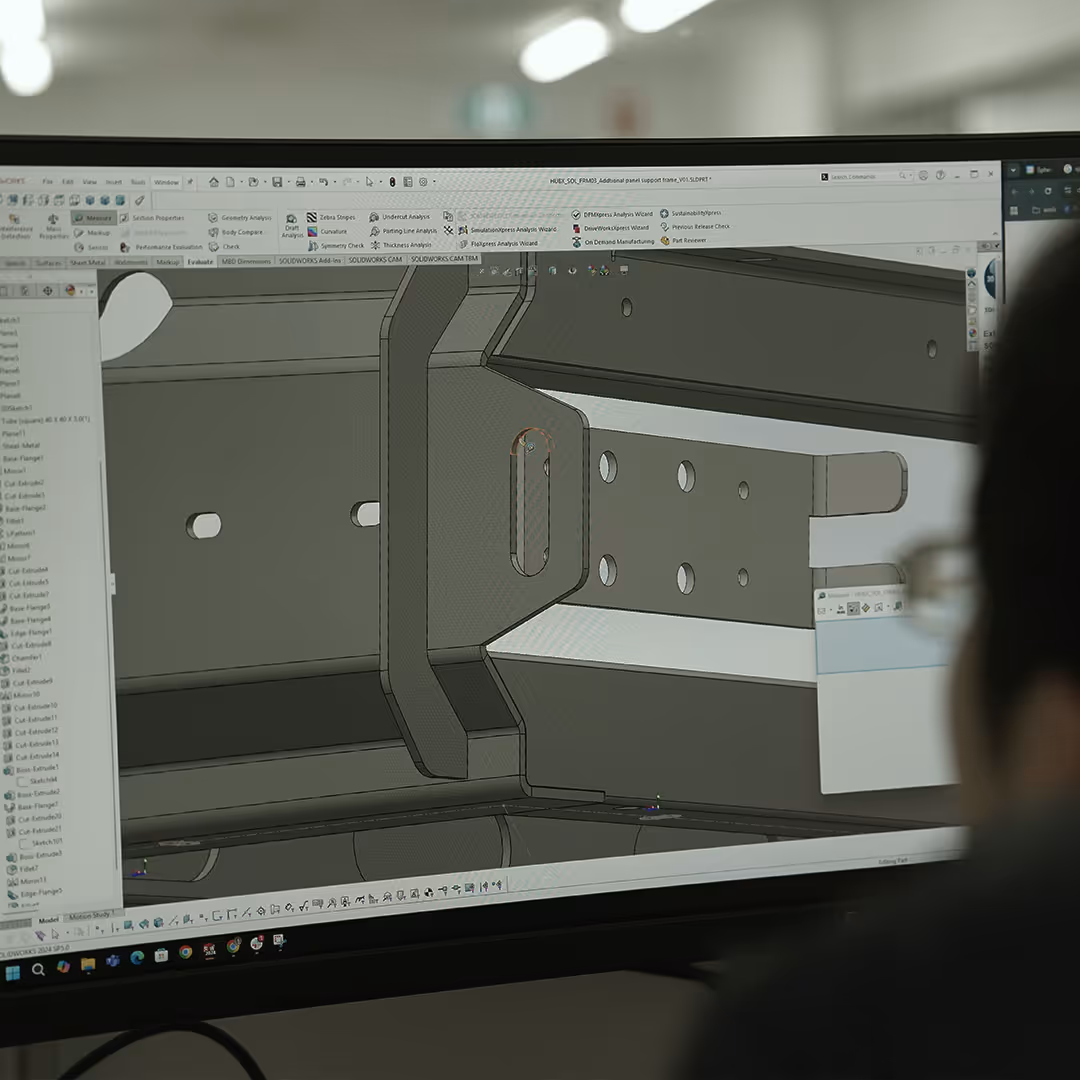This screenshot has width=1080, height=1080.
Task: Open File Explorer from the taskbar
Action: point(87,964)
